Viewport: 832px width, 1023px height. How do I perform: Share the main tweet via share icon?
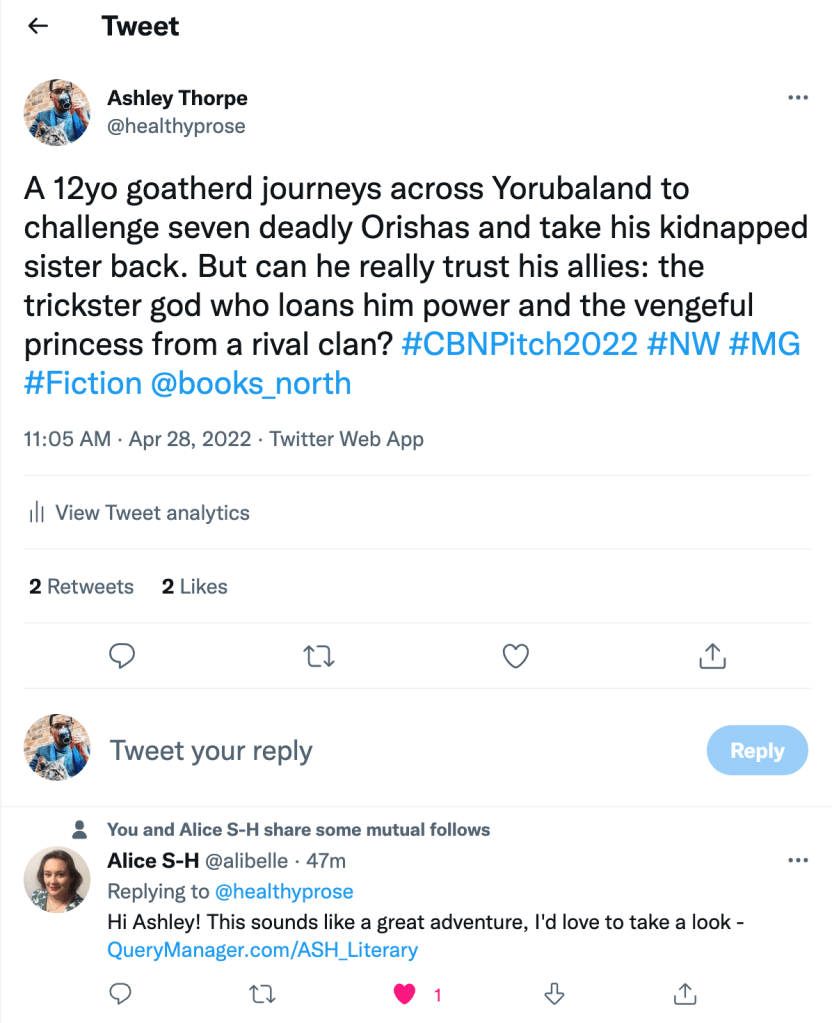[x=711, y=656]
